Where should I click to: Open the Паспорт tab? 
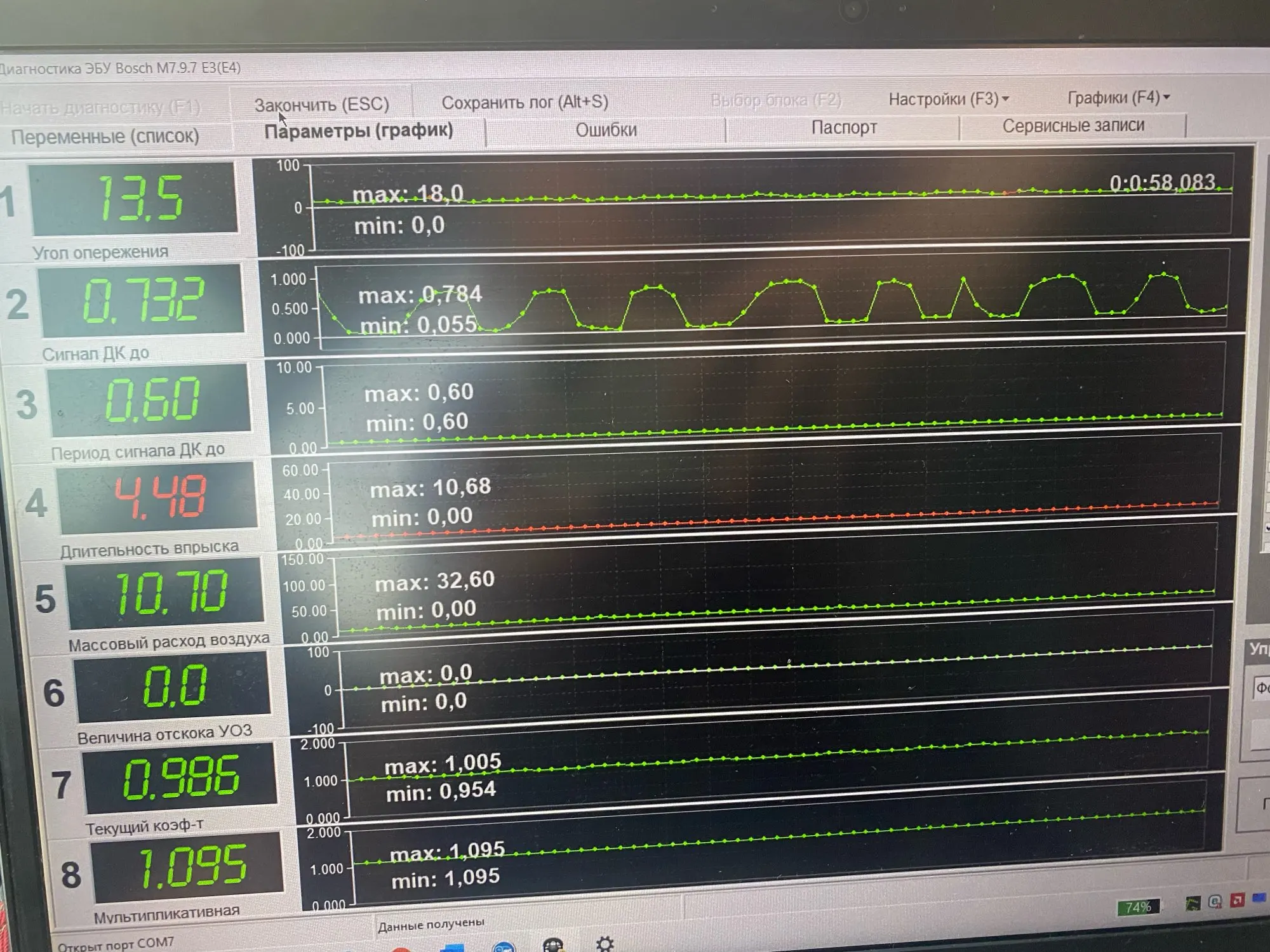844,128
